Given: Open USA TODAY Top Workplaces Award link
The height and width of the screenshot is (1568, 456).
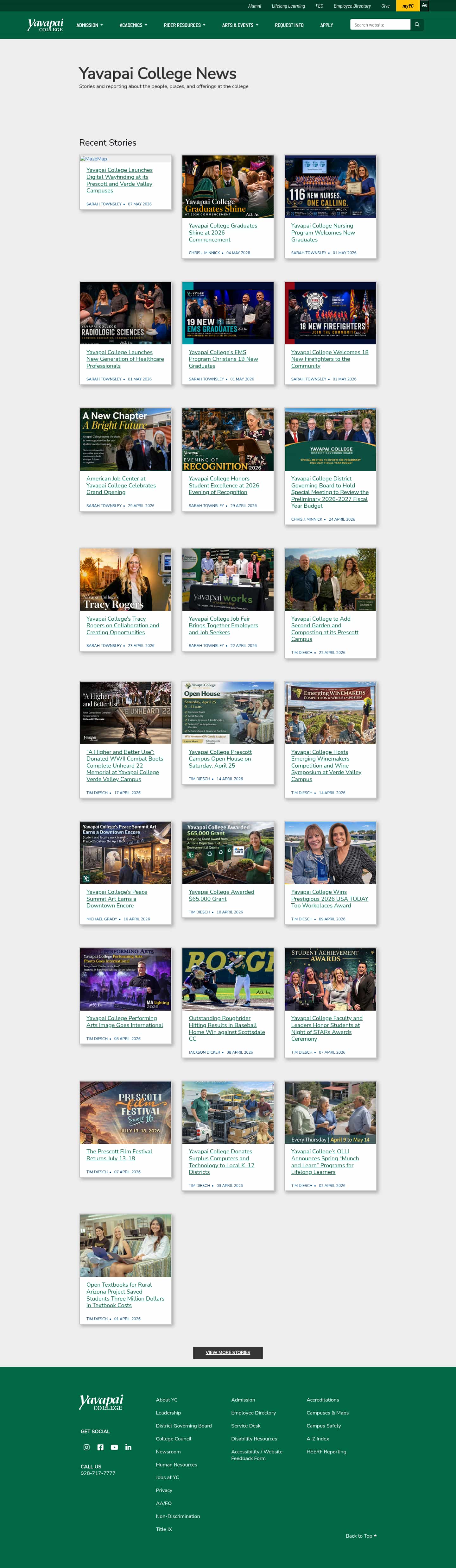Looking at the screenshot, I should coord(329,899).
